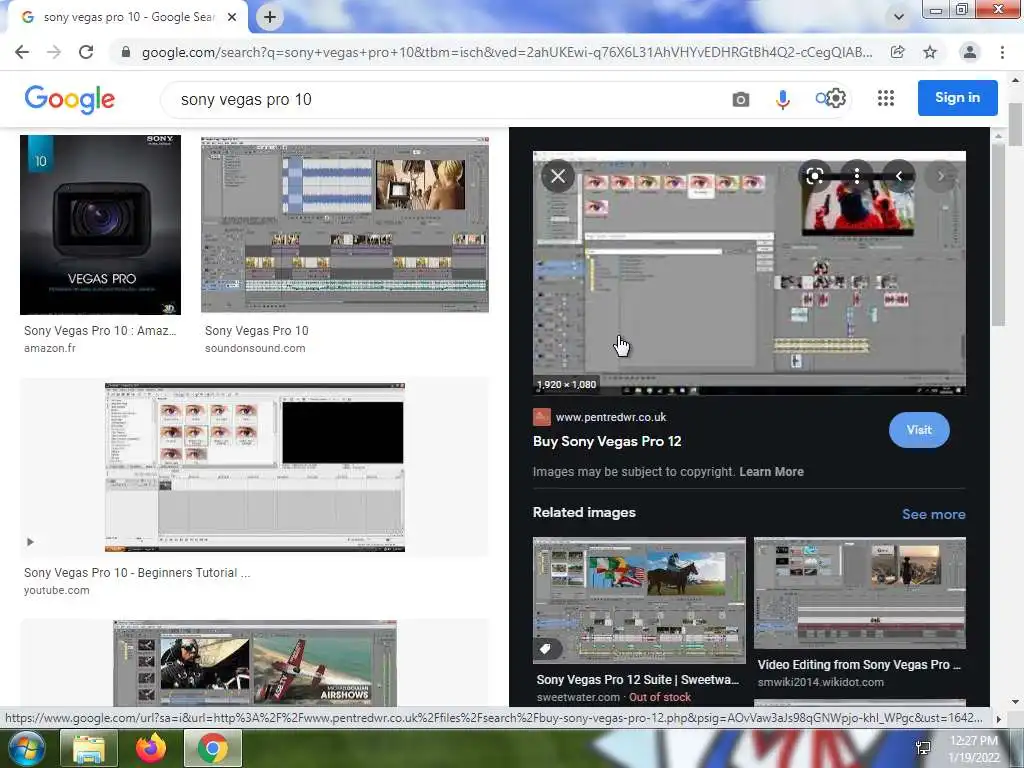
Task: Click the preview panel scrollbar thumb
Action: click(x=998, y=235)
